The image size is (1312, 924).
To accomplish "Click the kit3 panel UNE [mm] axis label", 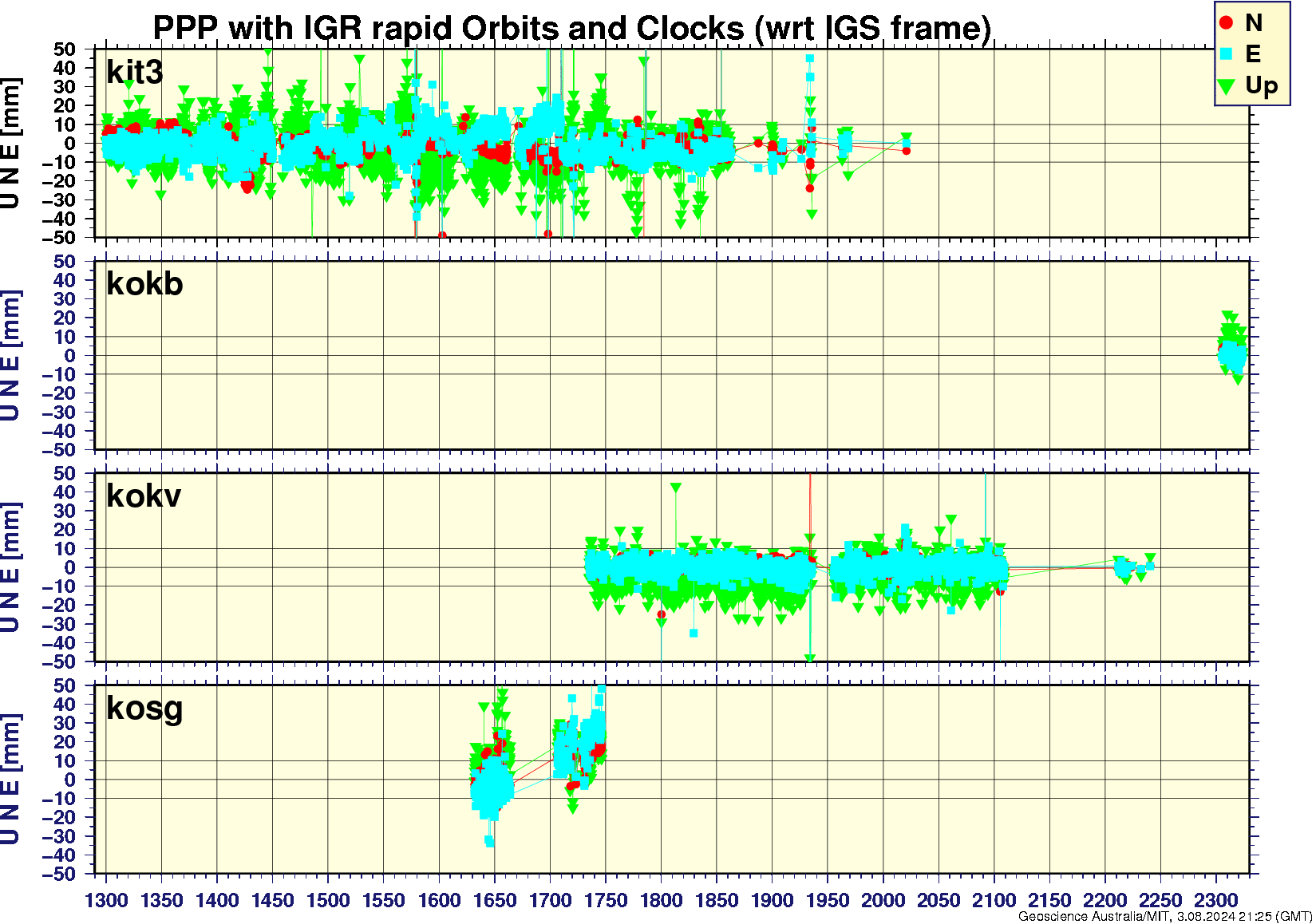I will click(10, 144).
